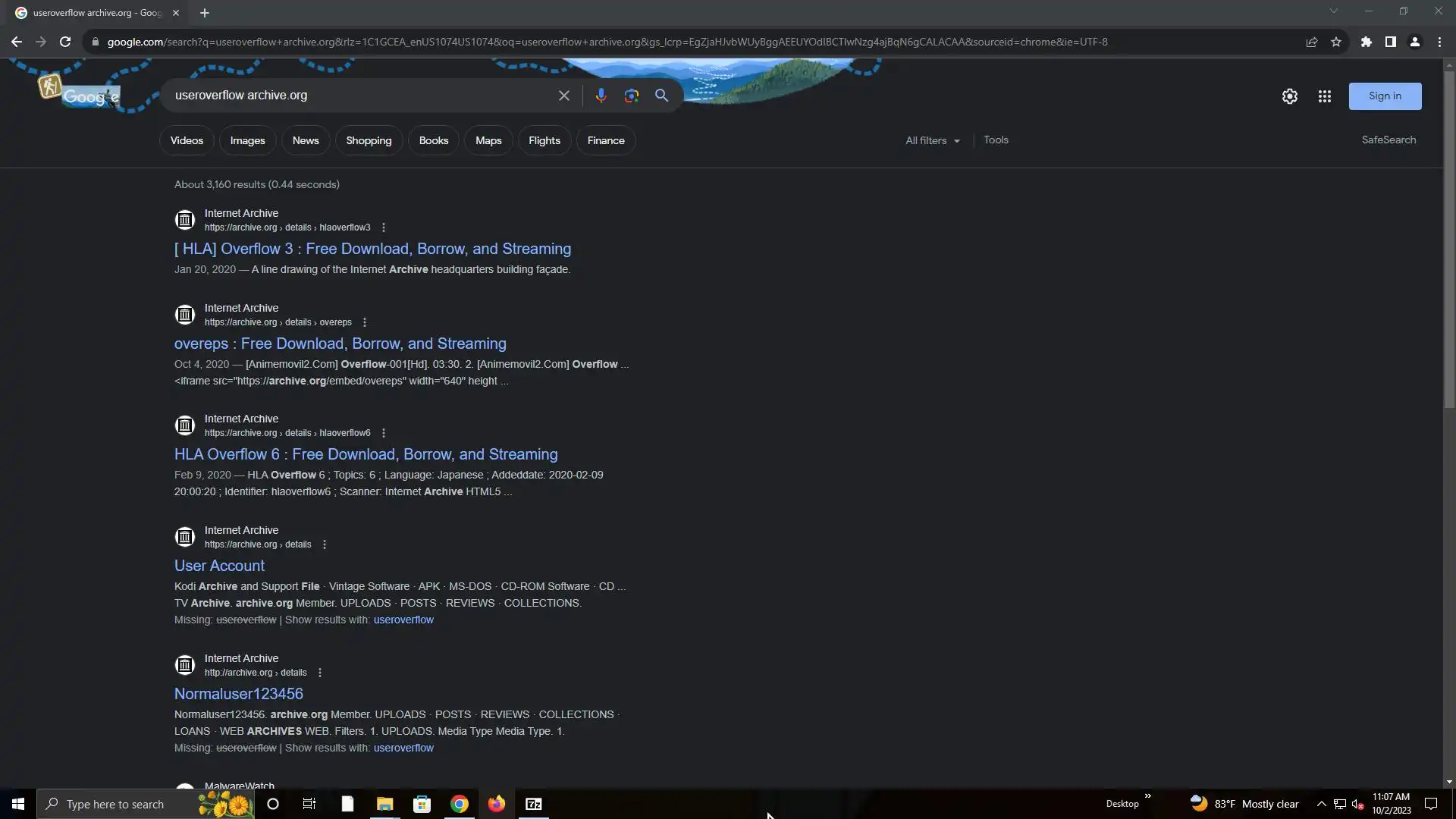Image resolution: width=1456 pixels, height=819 pixels.
Task: Clear the search box text
Action: coord(563,96)
